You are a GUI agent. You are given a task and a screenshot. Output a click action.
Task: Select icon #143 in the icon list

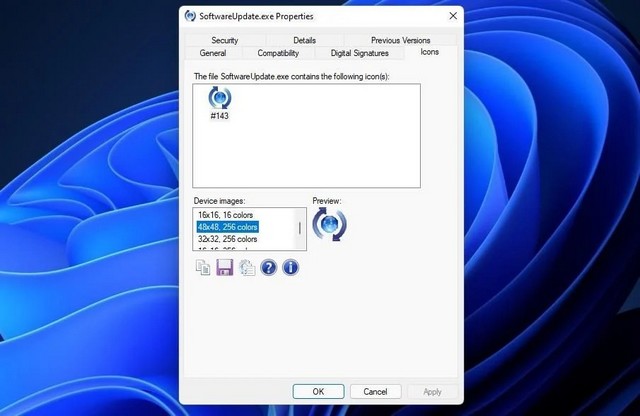pyautogui.click(x=220, y=103)
